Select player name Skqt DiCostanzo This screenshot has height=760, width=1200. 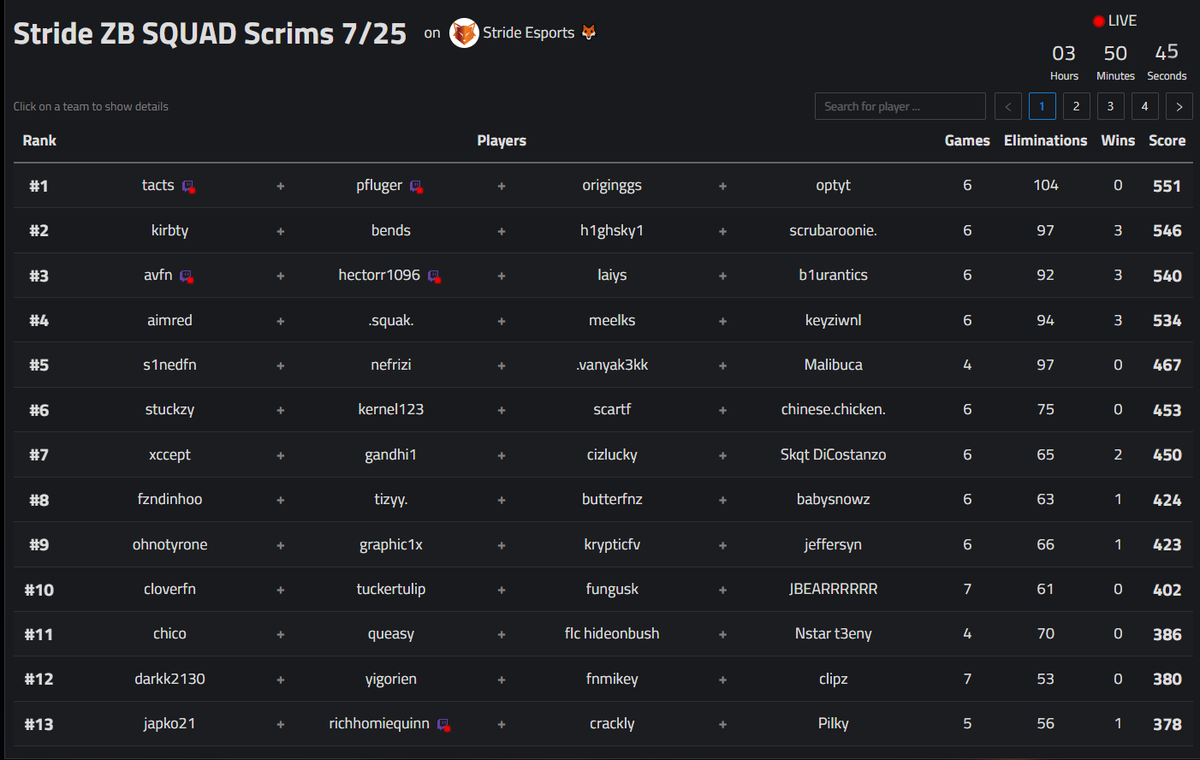pyautogui.click(x=833, y=455)
